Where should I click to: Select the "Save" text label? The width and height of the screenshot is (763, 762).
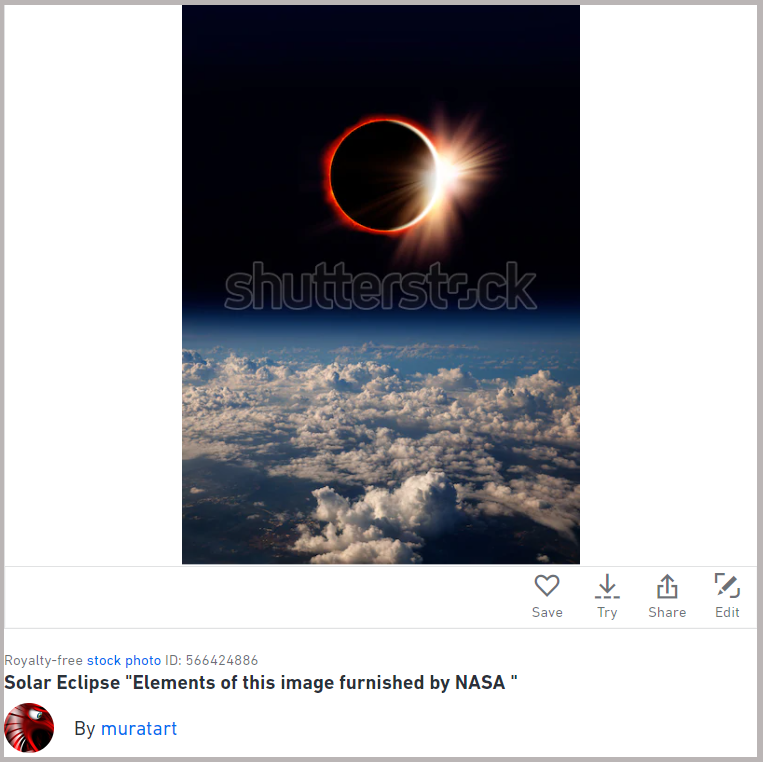tap(547, 612)
